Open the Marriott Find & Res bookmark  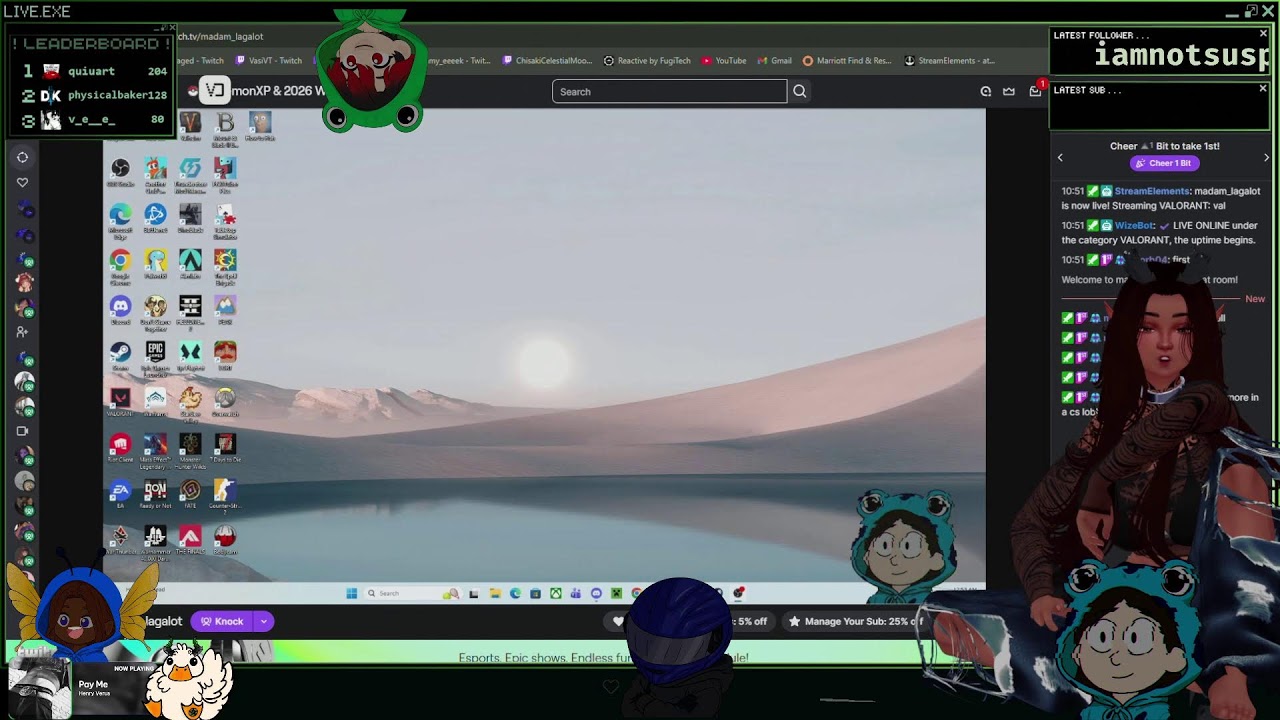(847, 60)
